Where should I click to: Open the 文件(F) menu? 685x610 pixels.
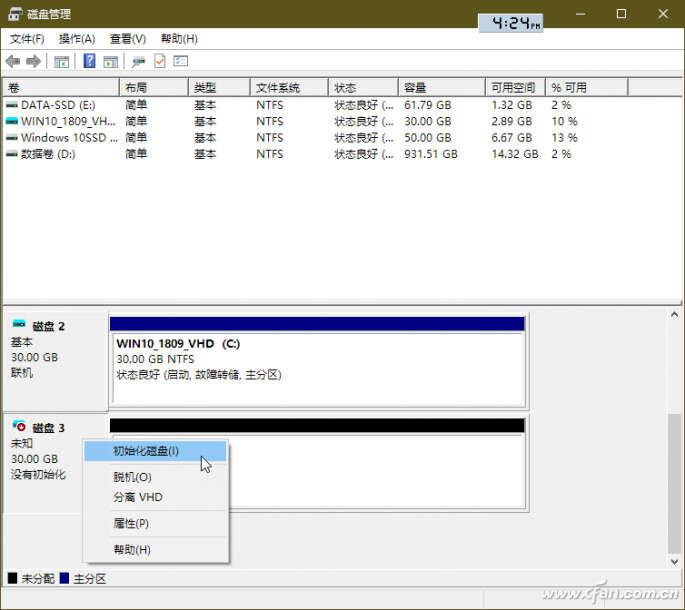point(27,39)
